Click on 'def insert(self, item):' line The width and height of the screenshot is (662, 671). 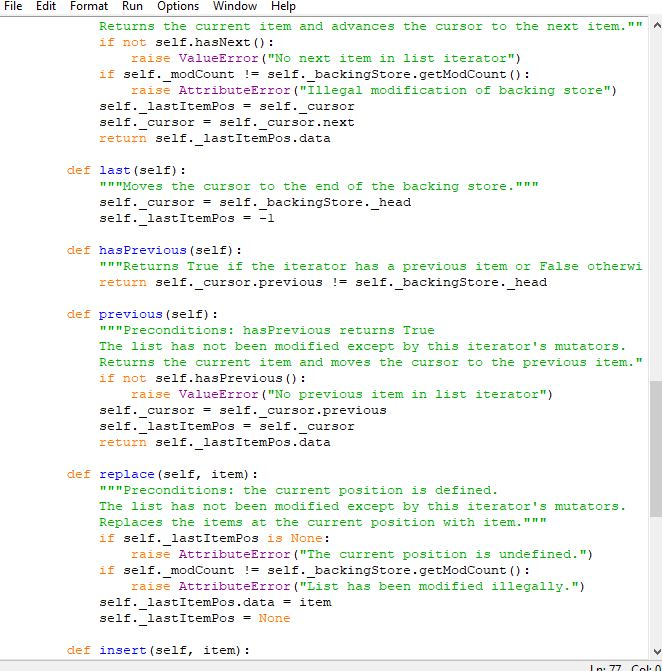coord(158,650)
